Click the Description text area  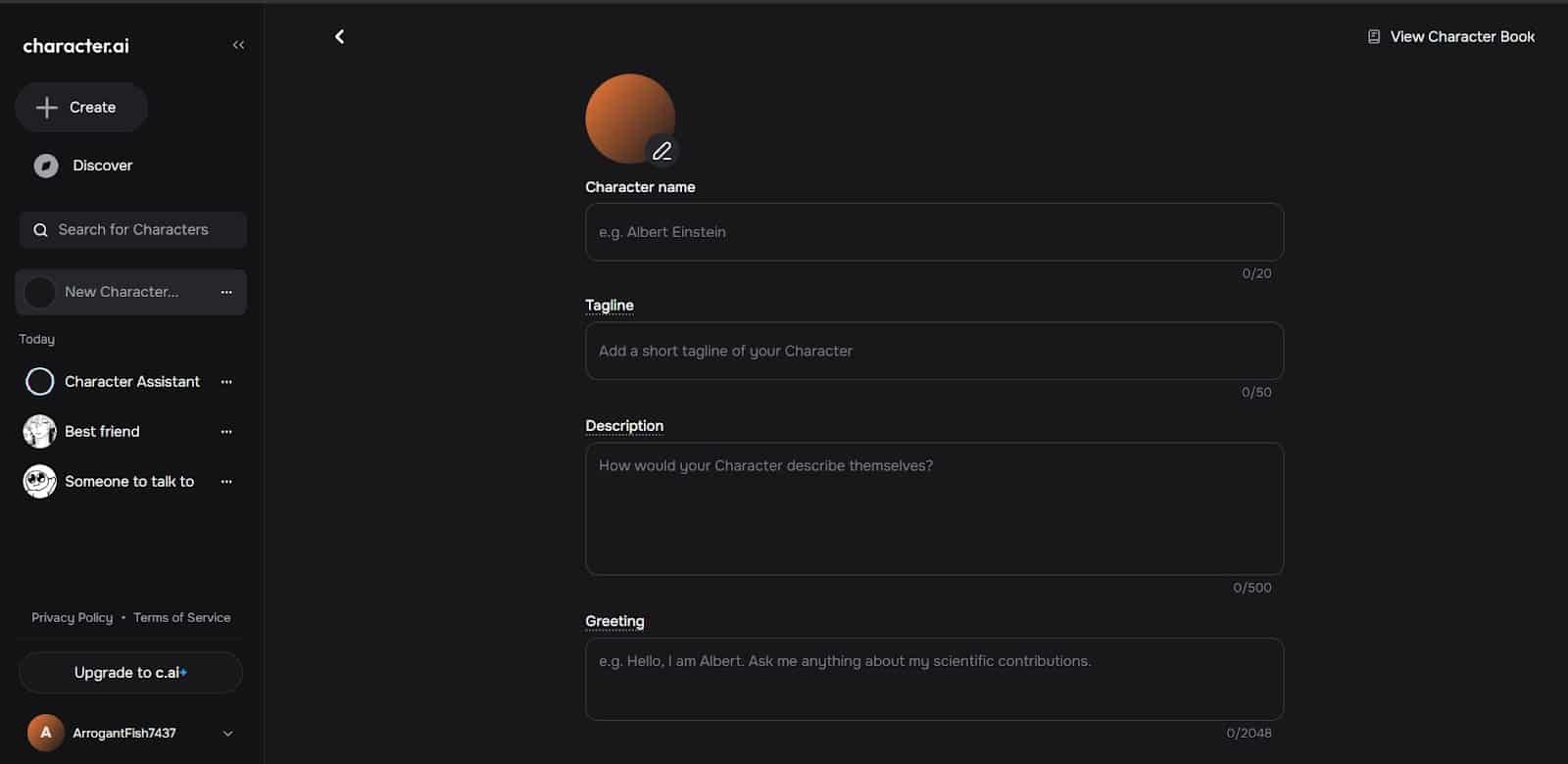[x=934, y=508]
